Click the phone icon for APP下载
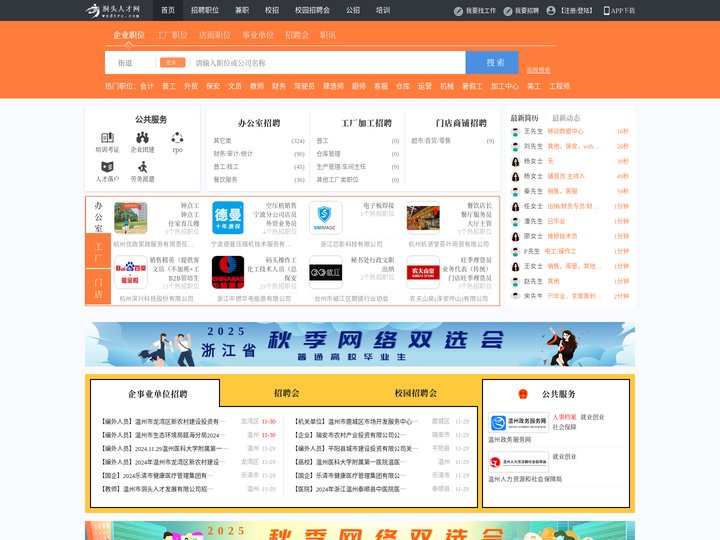720x540 pixels. pos(606,11)
